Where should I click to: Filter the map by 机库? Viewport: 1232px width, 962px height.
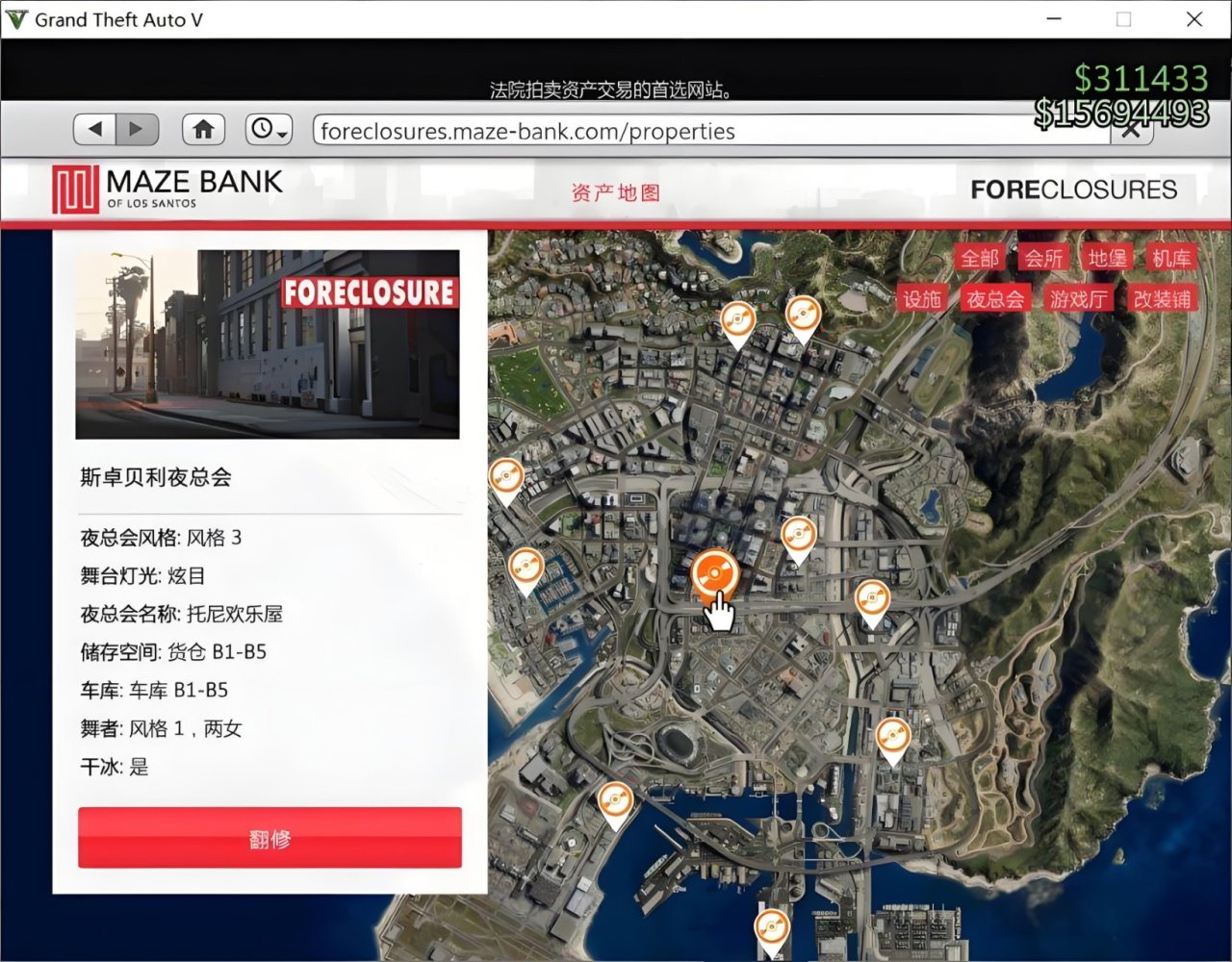tap(1171, 258)
